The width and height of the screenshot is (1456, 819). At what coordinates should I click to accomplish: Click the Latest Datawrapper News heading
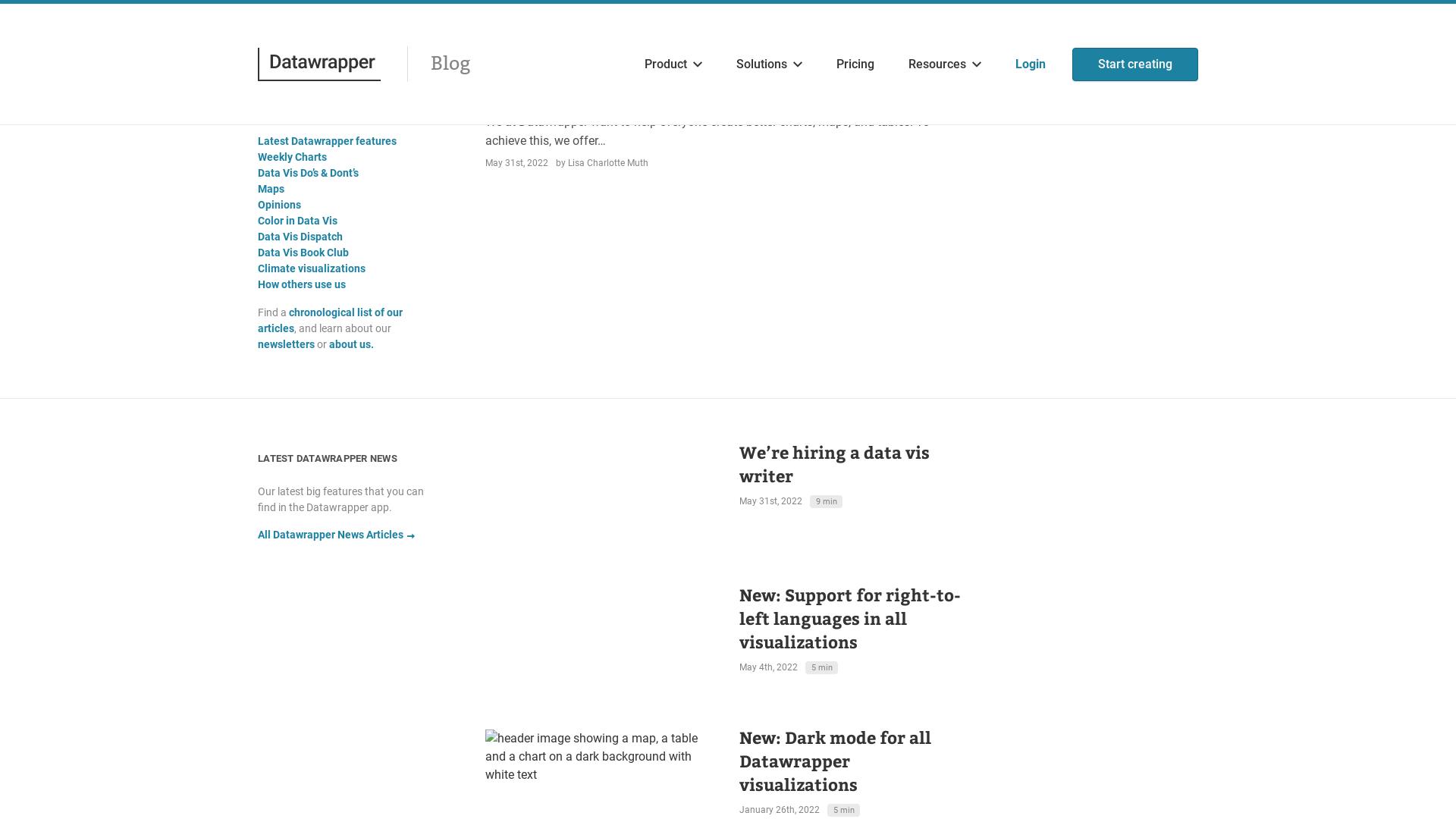click(328, 459)
